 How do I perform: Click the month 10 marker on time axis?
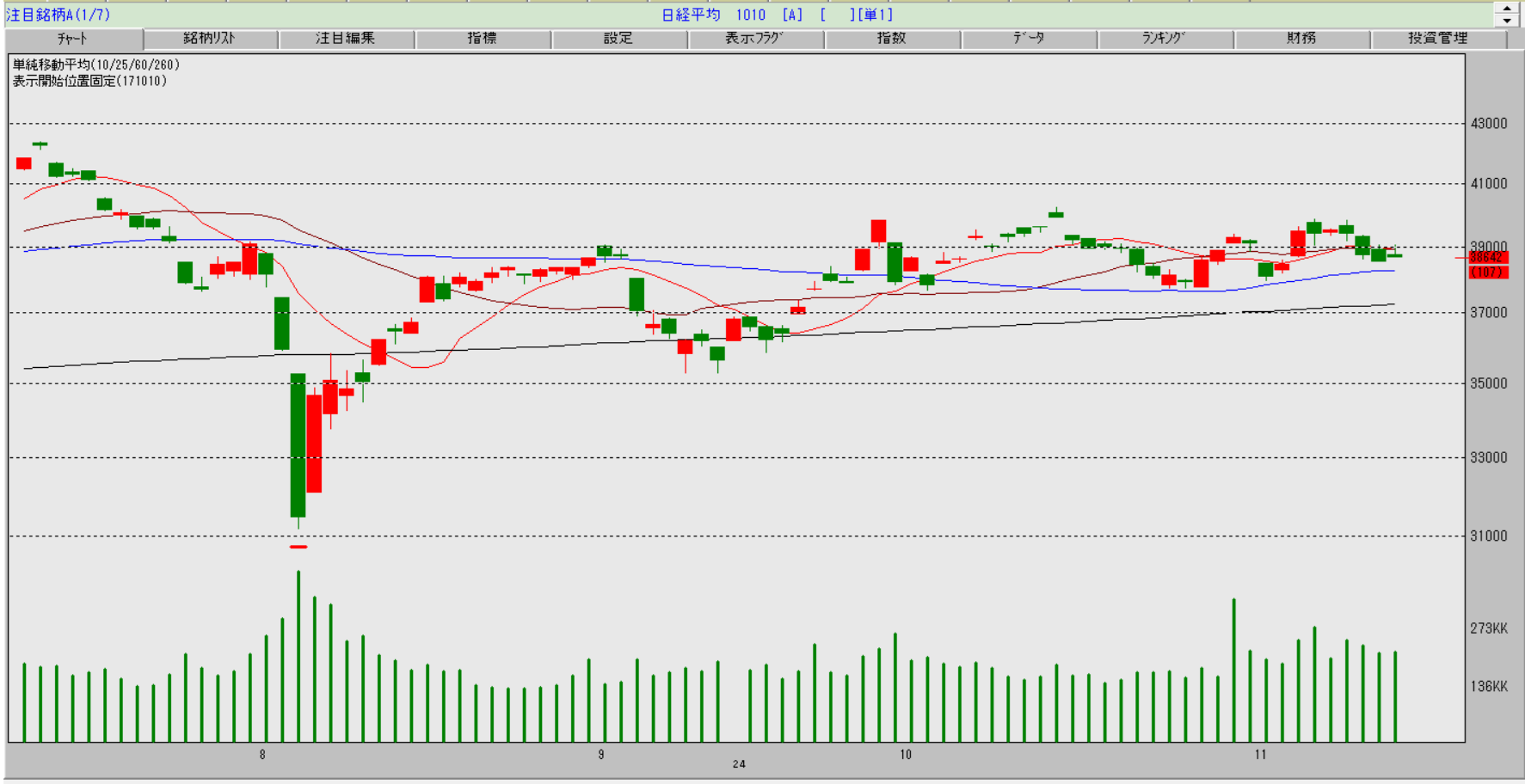[x=906, y=755]
